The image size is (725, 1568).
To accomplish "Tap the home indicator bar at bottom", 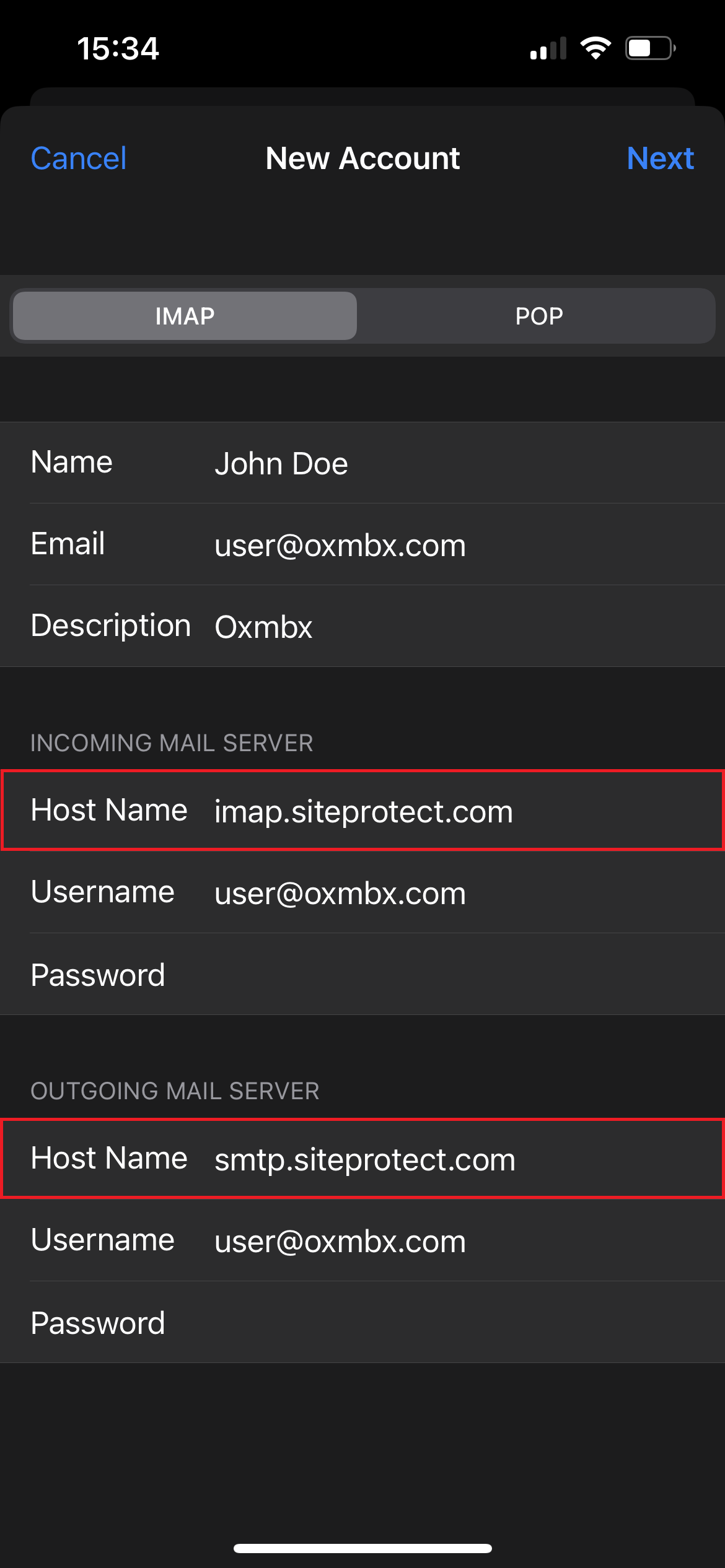I will click(362, 1548).
